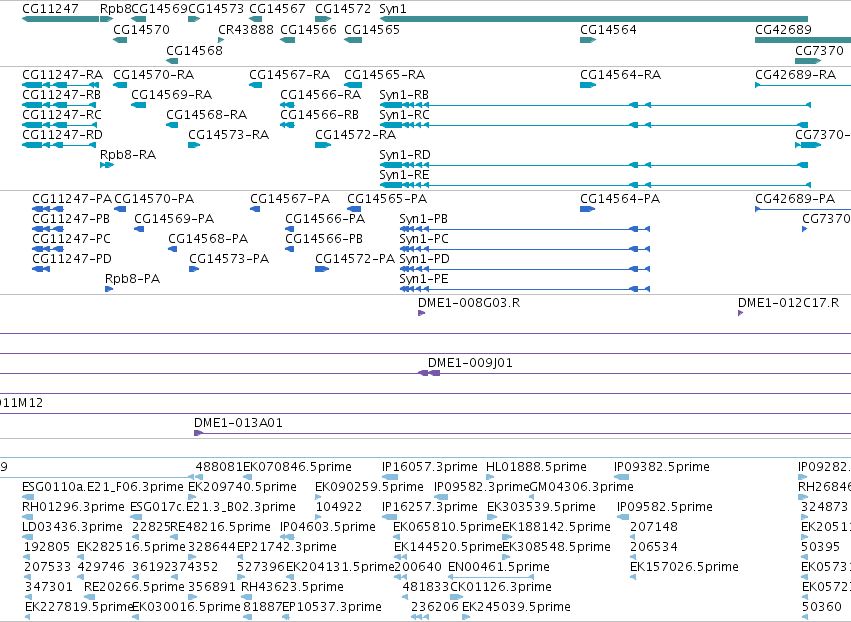
Task: Click the Syn1-RB transcript label
Action: (404, 95)
